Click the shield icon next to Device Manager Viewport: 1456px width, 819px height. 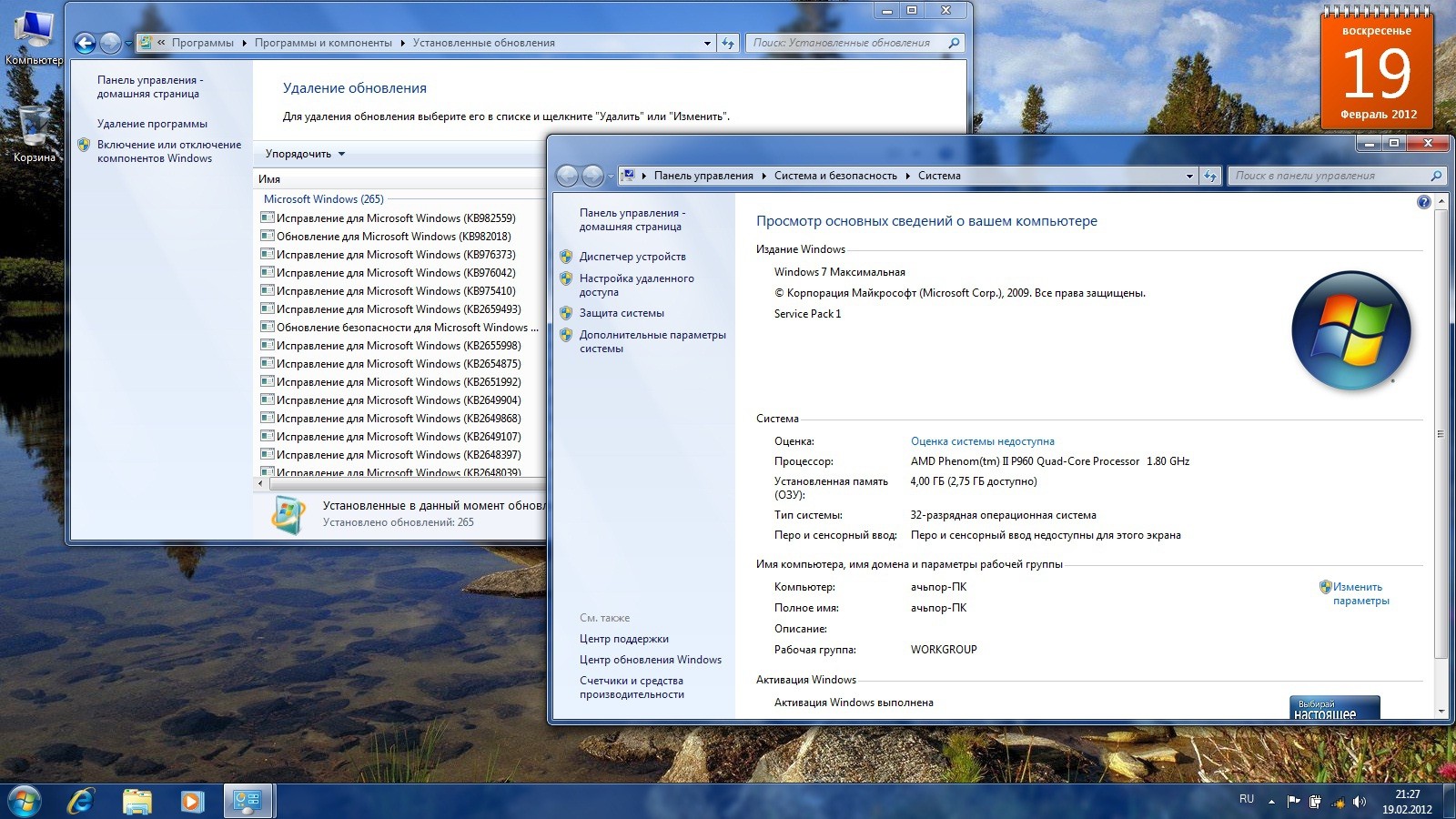point(566,257)
